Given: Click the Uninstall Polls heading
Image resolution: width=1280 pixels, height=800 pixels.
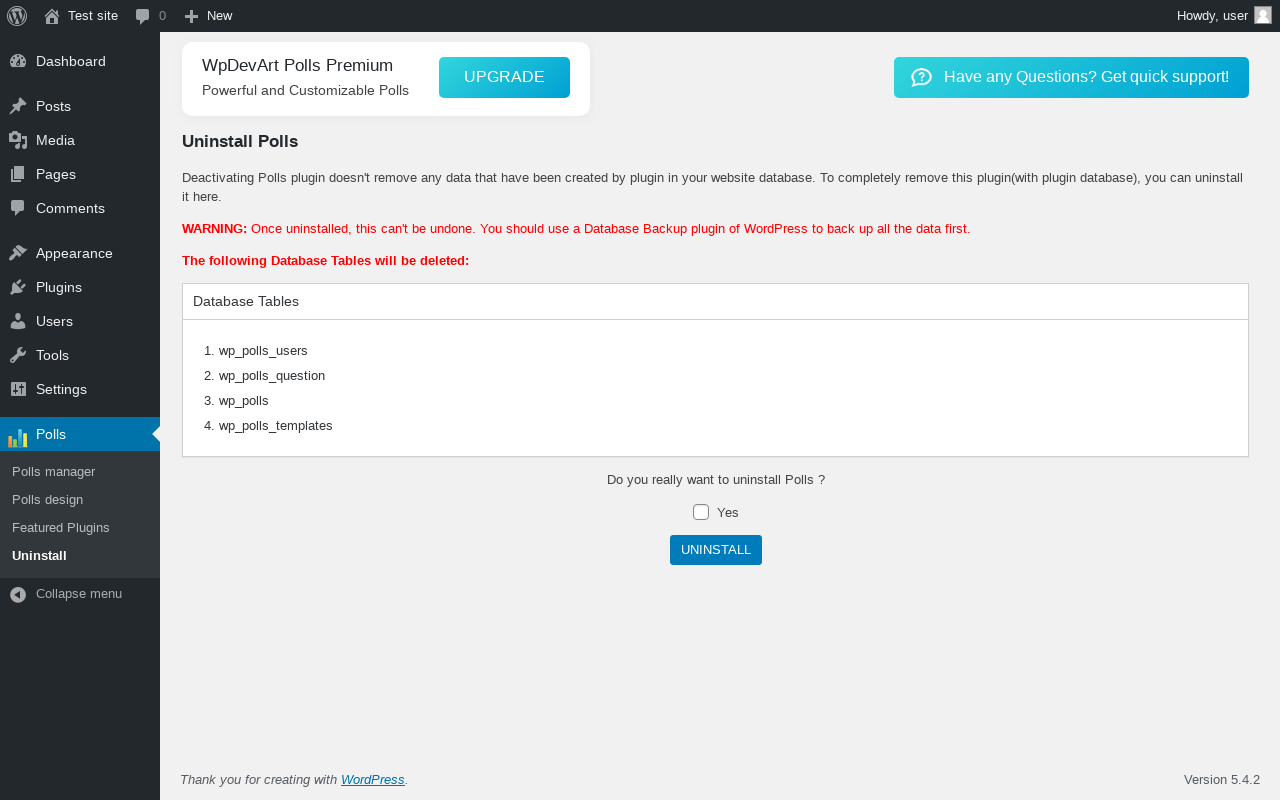Looking at the screenshot, I should [240, 142].
